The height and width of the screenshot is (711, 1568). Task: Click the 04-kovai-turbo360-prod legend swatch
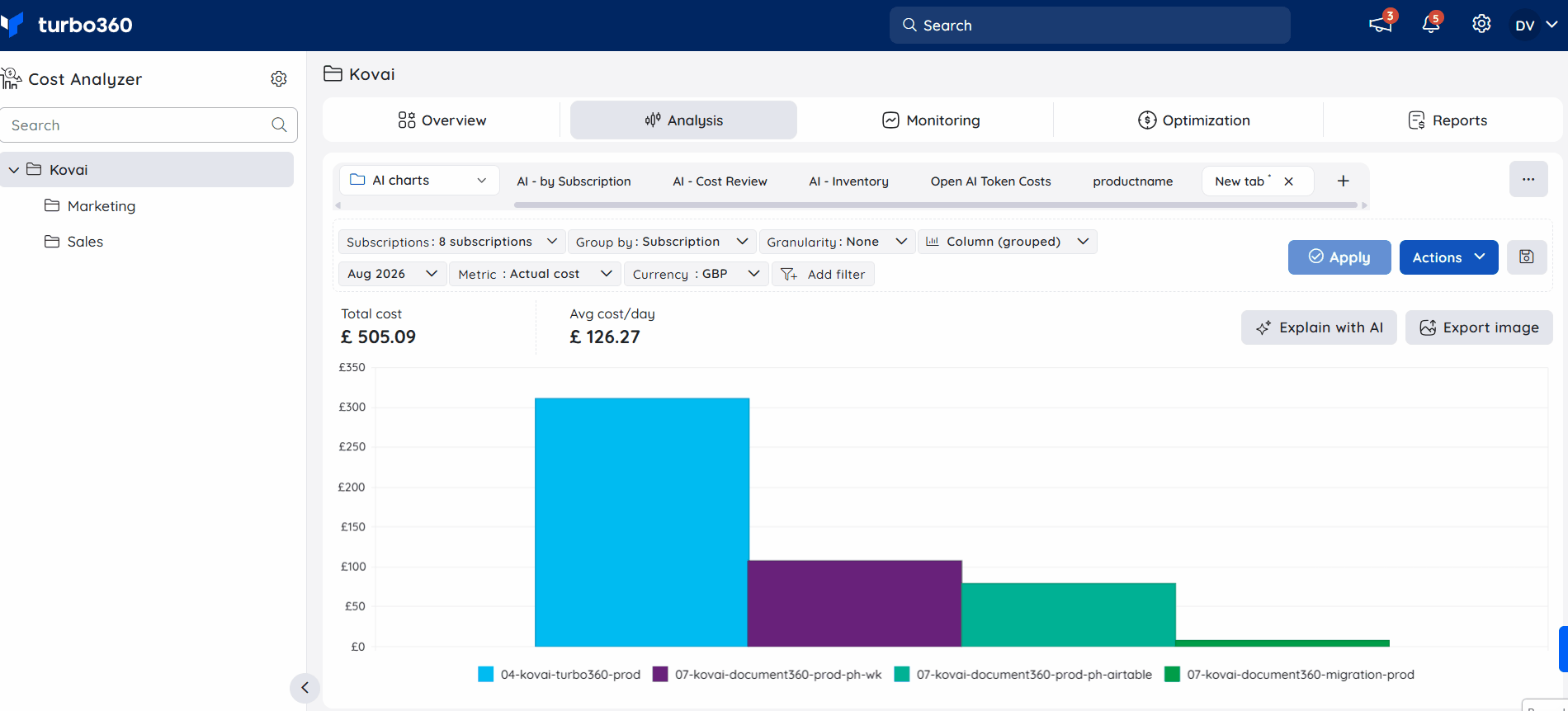(485, 674)
